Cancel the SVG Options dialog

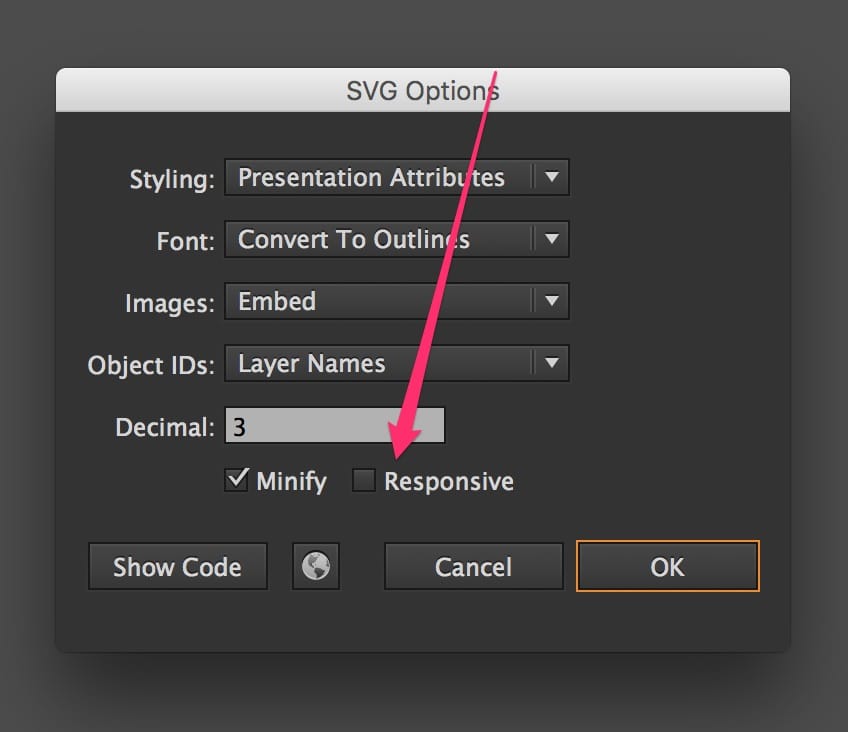click(473, 567)
